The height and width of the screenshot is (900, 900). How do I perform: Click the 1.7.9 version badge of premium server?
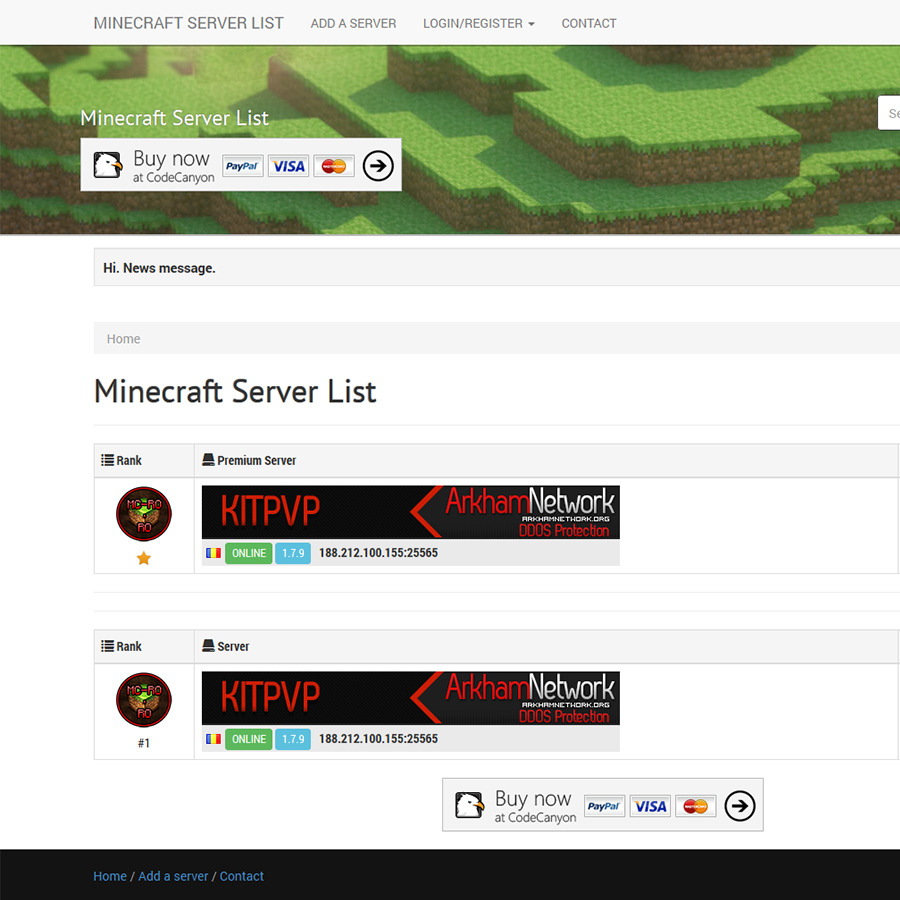click(x=293, y=553)
